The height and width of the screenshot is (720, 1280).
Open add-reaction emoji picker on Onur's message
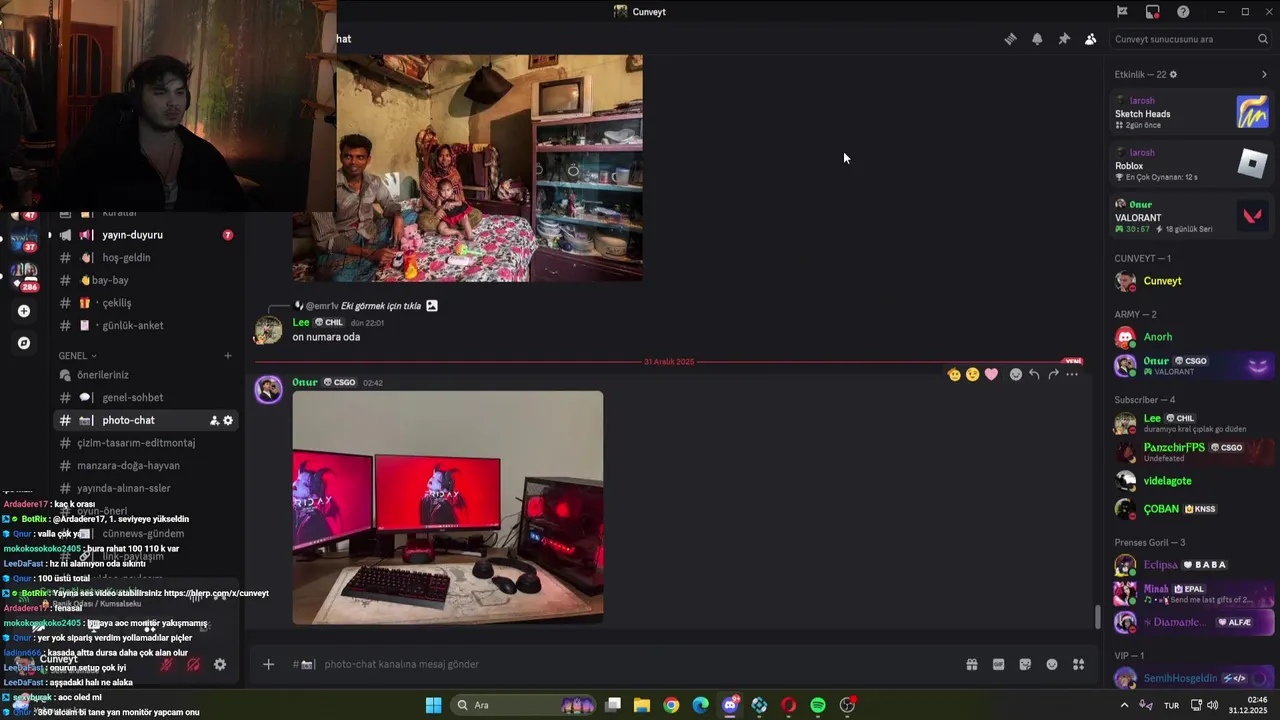click(1016, 374)
